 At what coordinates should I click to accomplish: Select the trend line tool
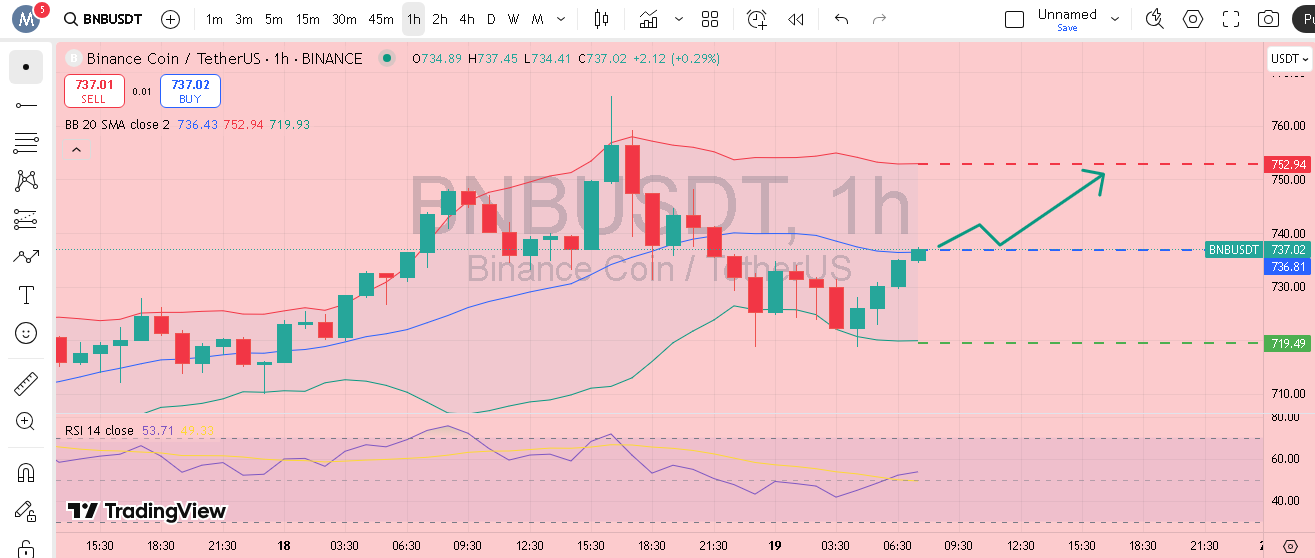coord(26,105)
